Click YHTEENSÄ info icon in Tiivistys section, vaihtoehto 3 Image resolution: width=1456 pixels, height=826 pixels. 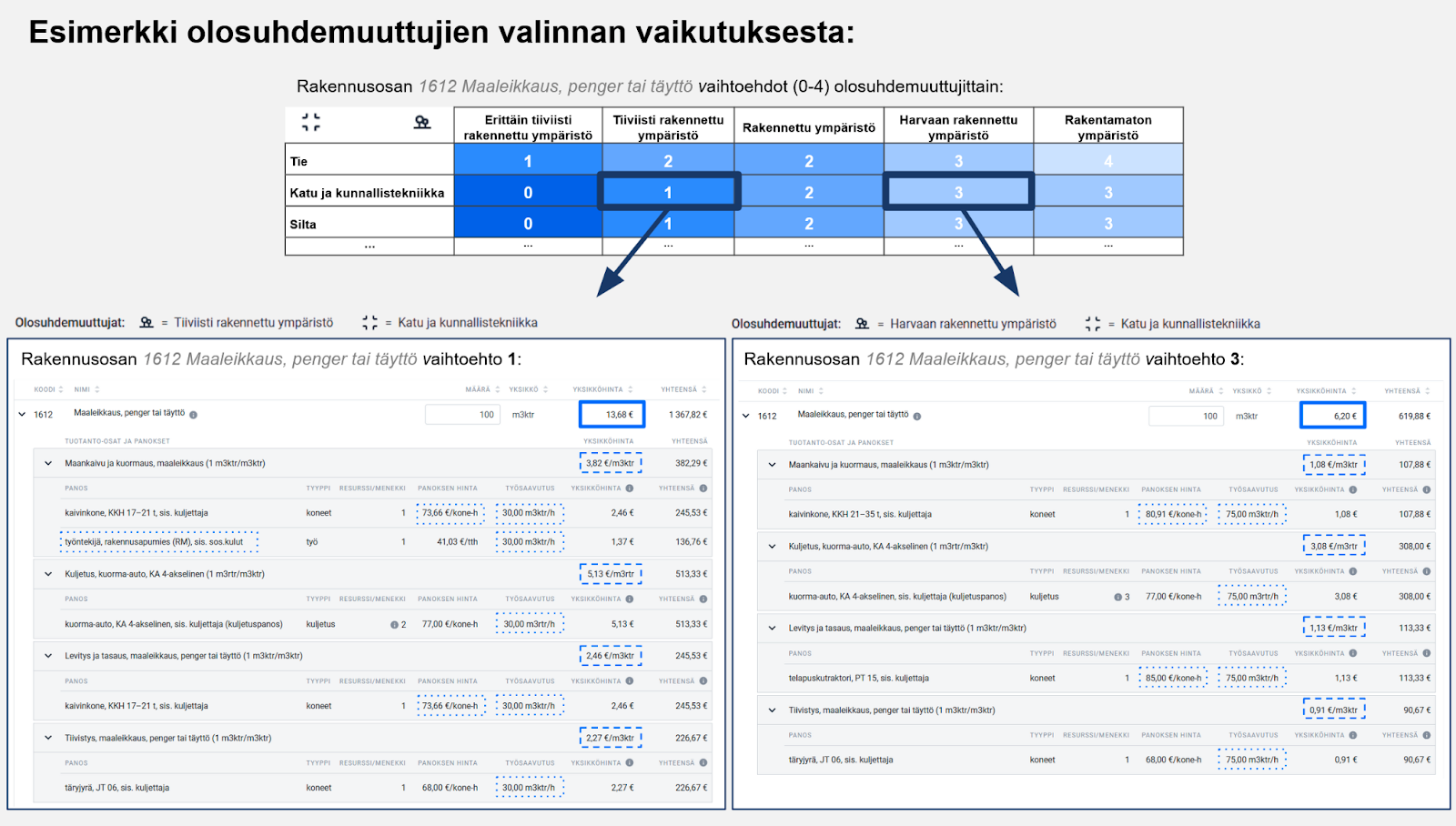(x=1427, y=735)
